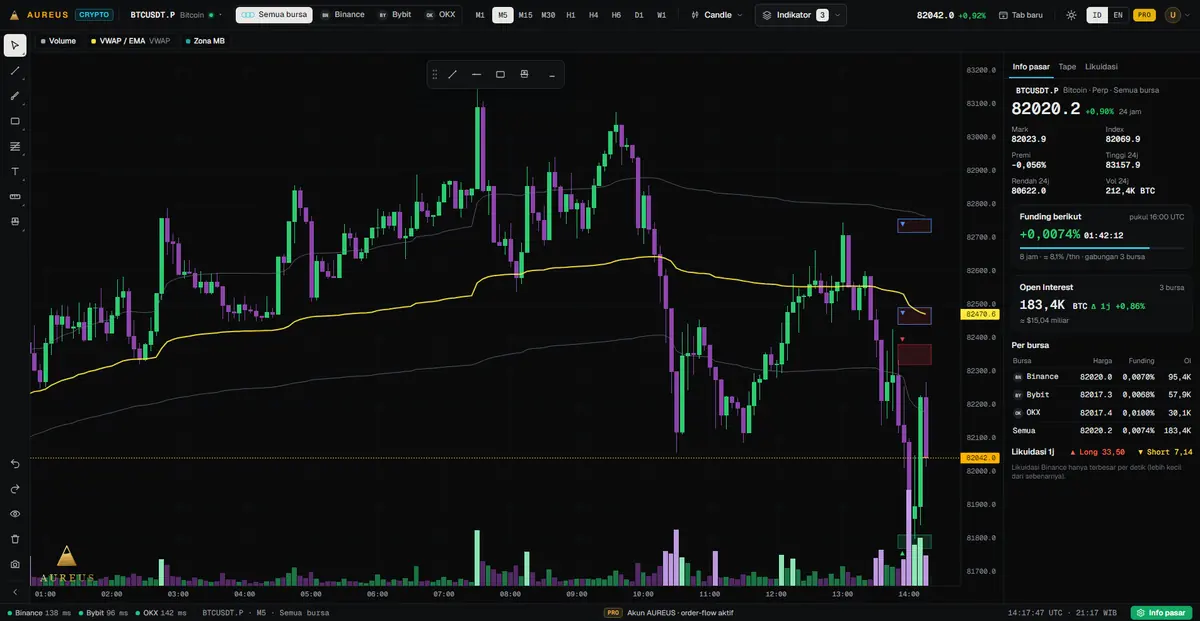Toggle the VWAP / EMA indicator chip

(x=130, y=41)
